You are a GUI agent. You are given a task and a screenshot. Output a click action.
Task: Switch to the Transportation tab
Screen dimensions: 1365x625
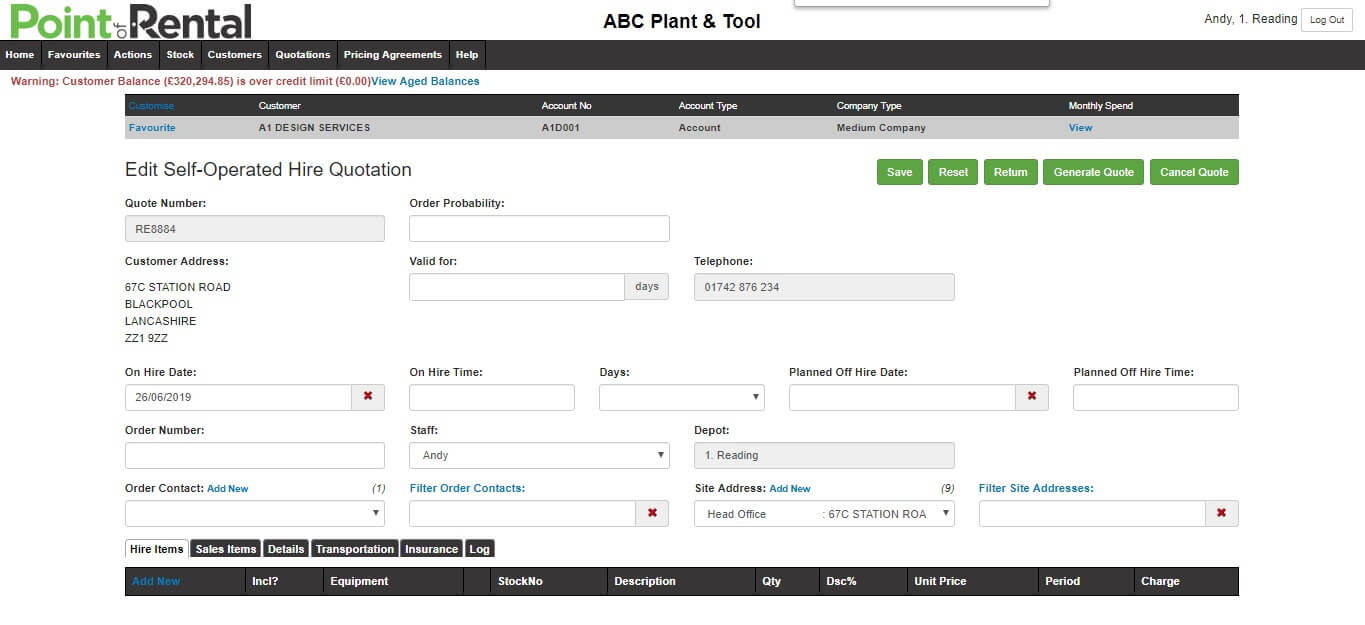point(355,549)
